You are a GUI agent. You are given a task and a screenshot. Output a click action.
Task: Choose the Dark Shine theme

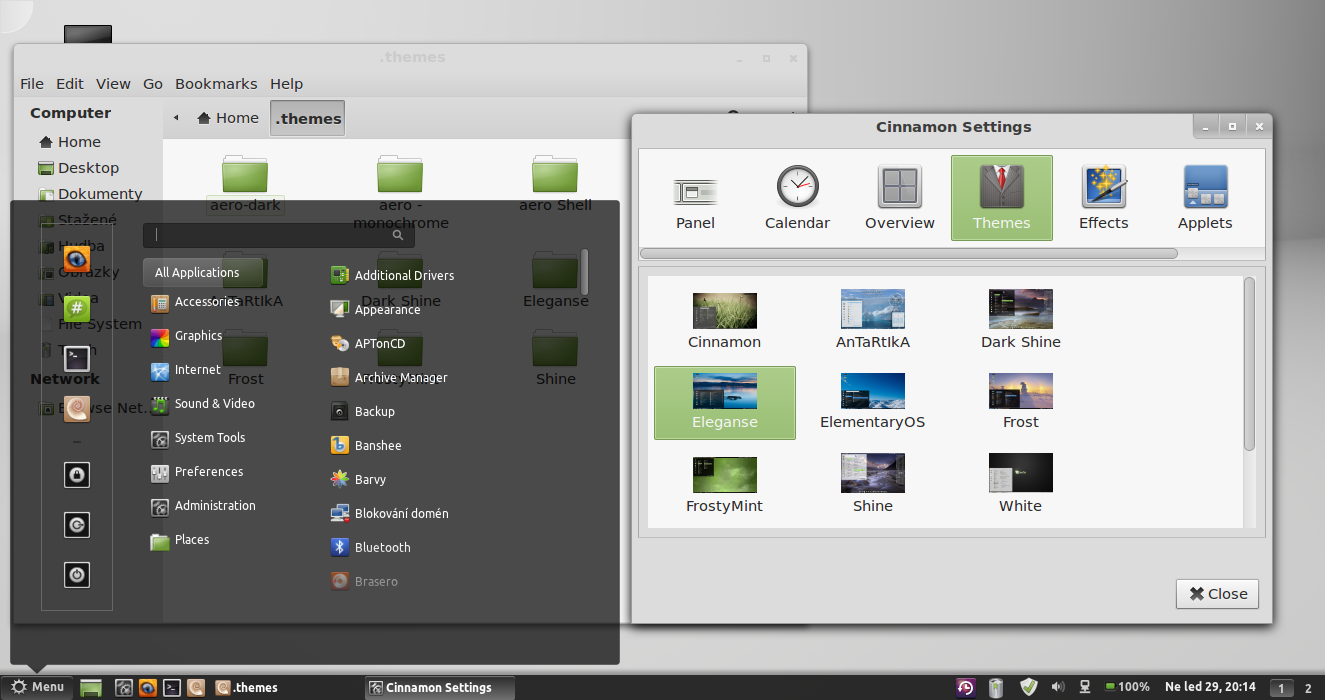(x=1021, y=319)
